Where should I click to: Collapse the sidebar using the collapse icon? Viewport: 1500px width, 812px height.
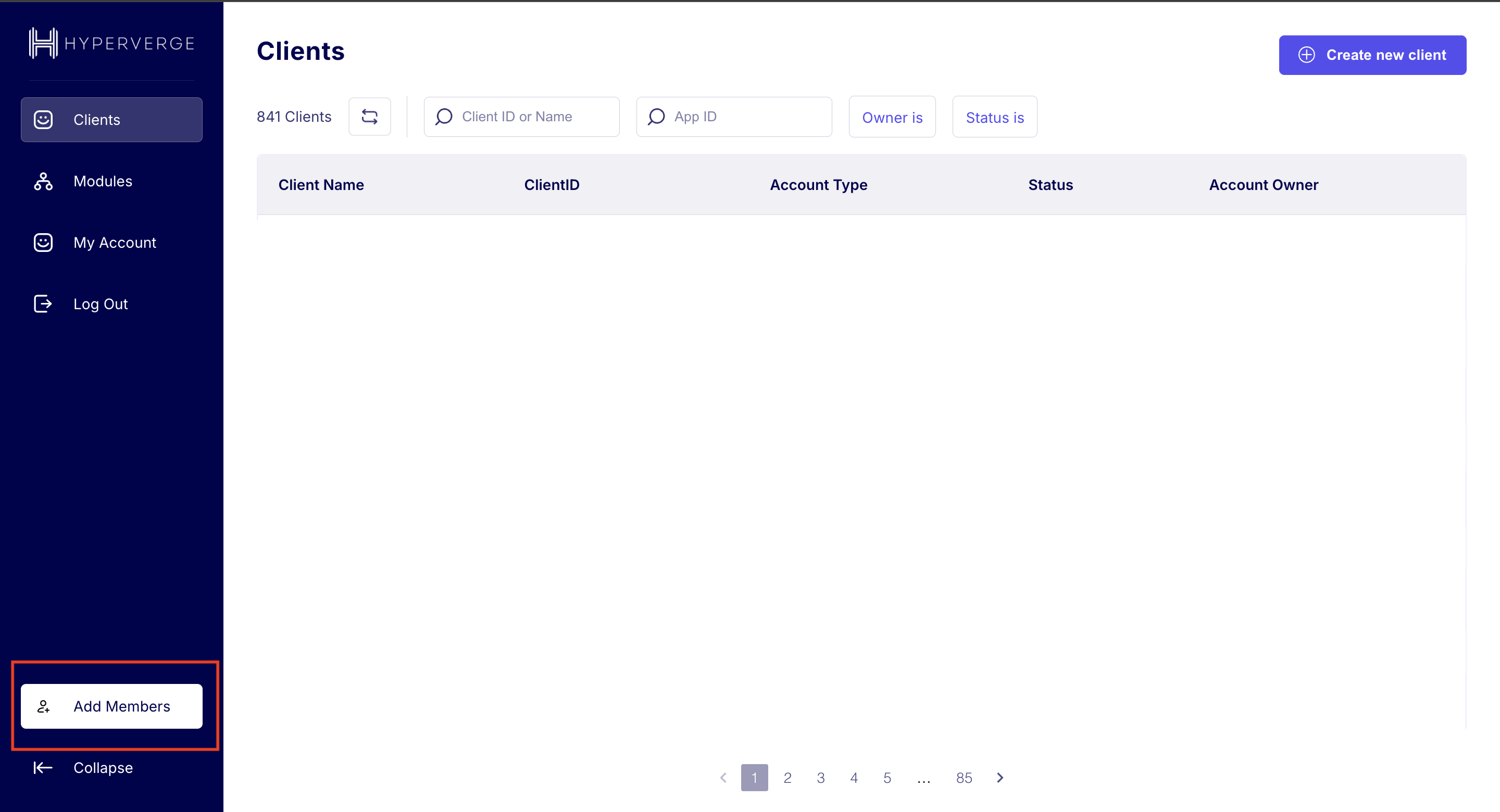click(43, 767)
